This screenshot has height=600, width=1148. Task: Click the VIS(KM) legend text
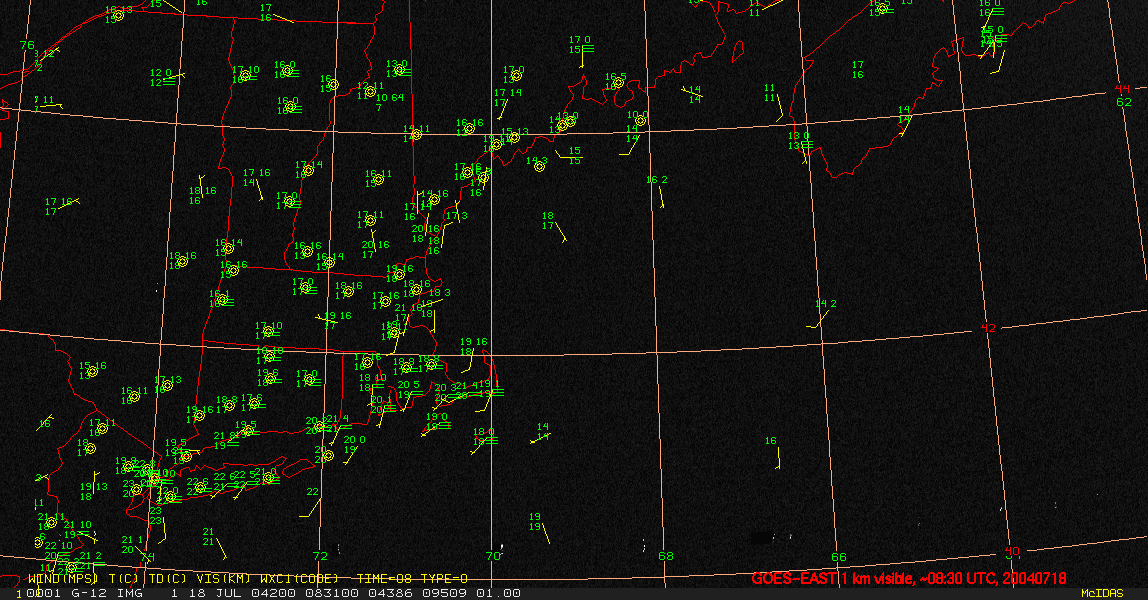[x=223, y=579]
